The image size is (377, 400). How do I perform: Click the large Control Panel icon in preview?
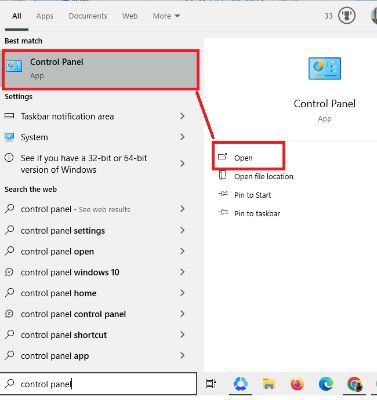pos(324,68)
